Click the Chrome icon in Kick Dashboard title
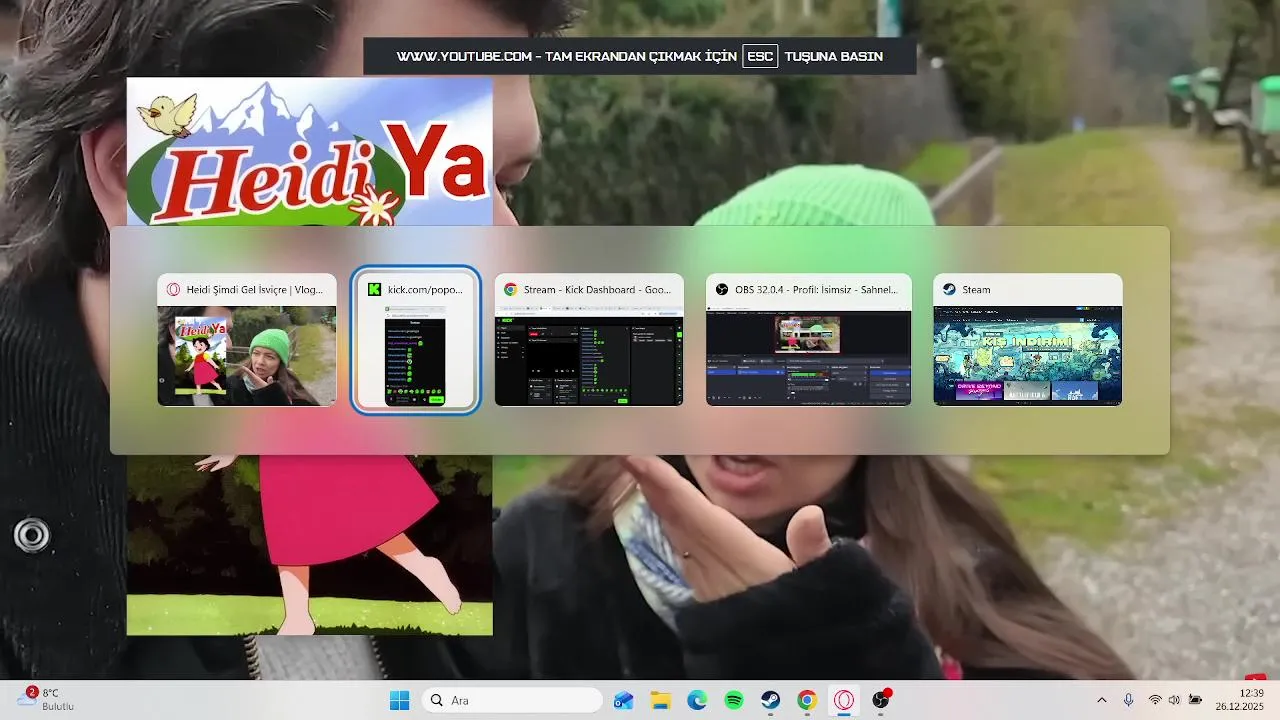The image size is (1280, 720). tap(510, 290)
